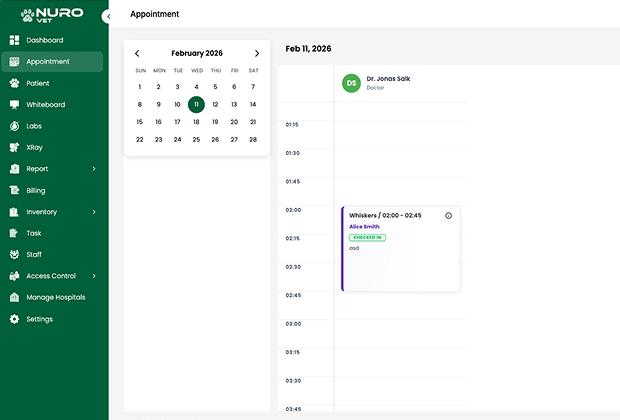Click the 'asd' note in appointment card
This screenshot has height=420, width=620.
354,248
